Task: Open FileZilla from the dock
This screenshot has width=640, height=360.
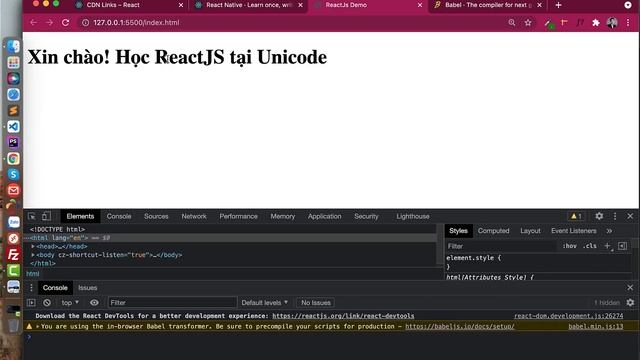Action: (x=13, y=254)
